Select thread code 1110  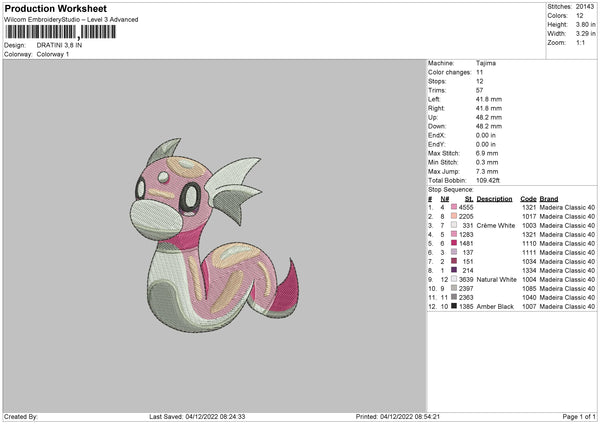pyautogui.click(x=529, y=243)
